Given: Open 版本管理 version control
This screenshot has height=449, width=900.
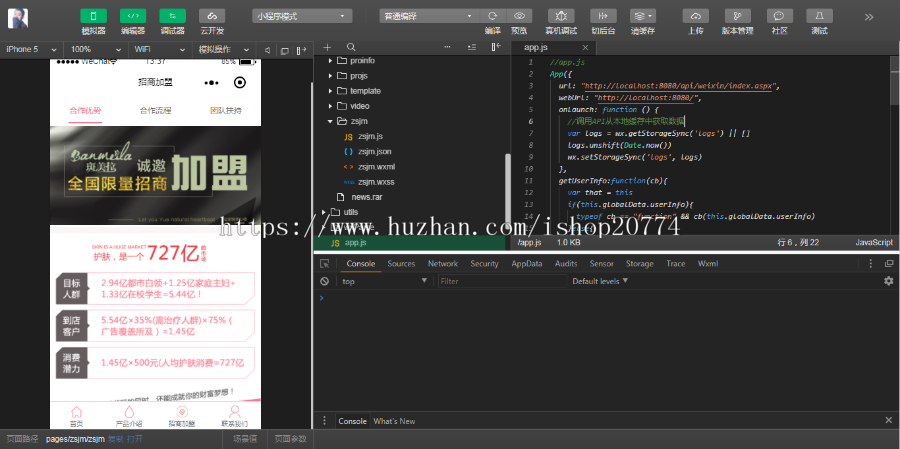Looking at the screenshot, I should point(737,16).
